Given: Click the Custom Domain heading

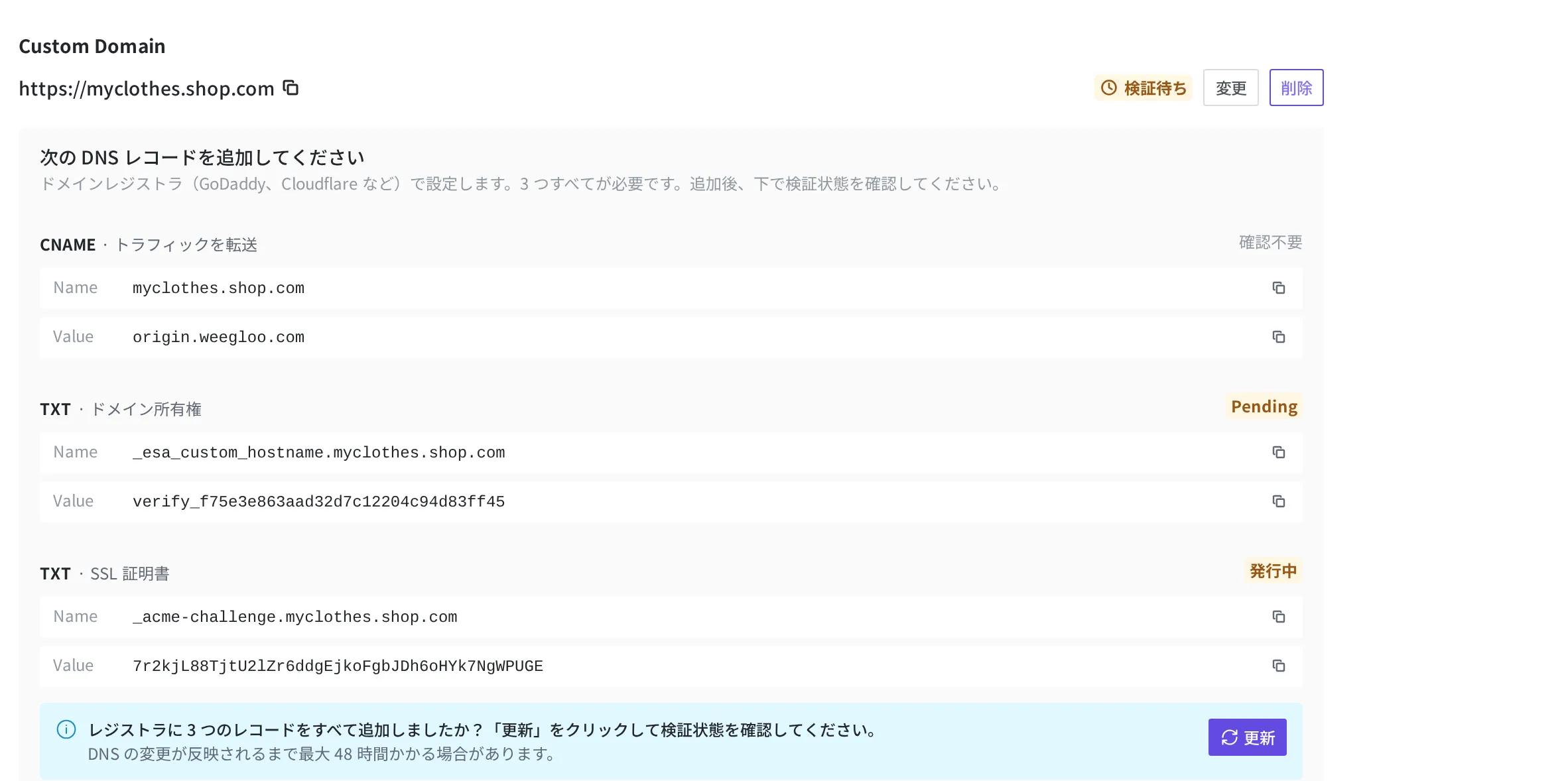Looking at the screenshot, I should (x=92, y=46).
